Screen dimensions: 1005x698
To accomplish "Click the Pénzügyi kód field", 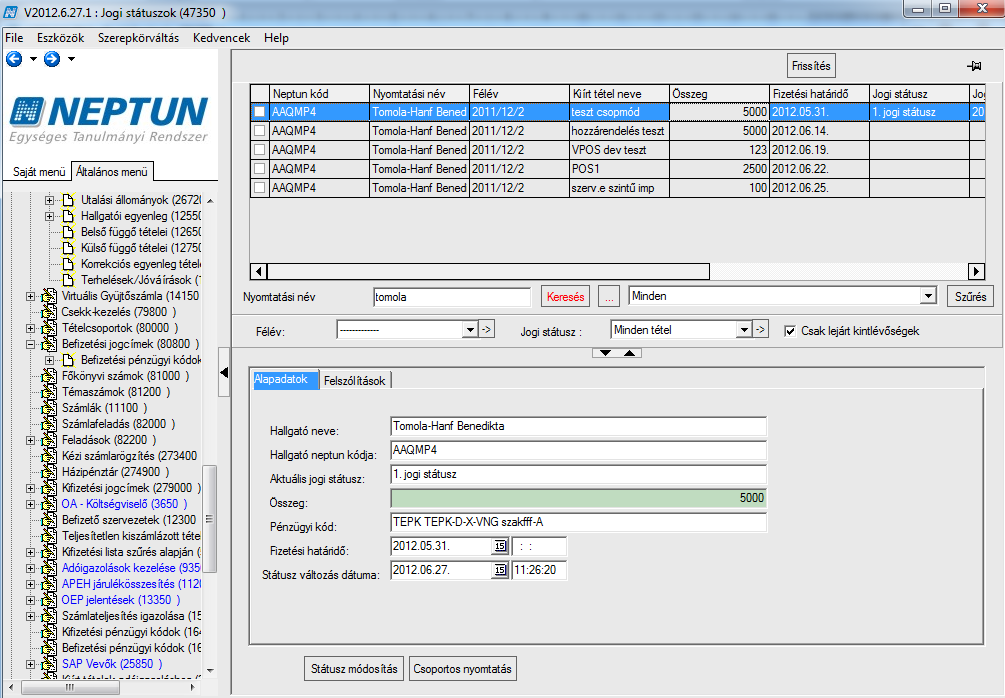I will 578,522.
